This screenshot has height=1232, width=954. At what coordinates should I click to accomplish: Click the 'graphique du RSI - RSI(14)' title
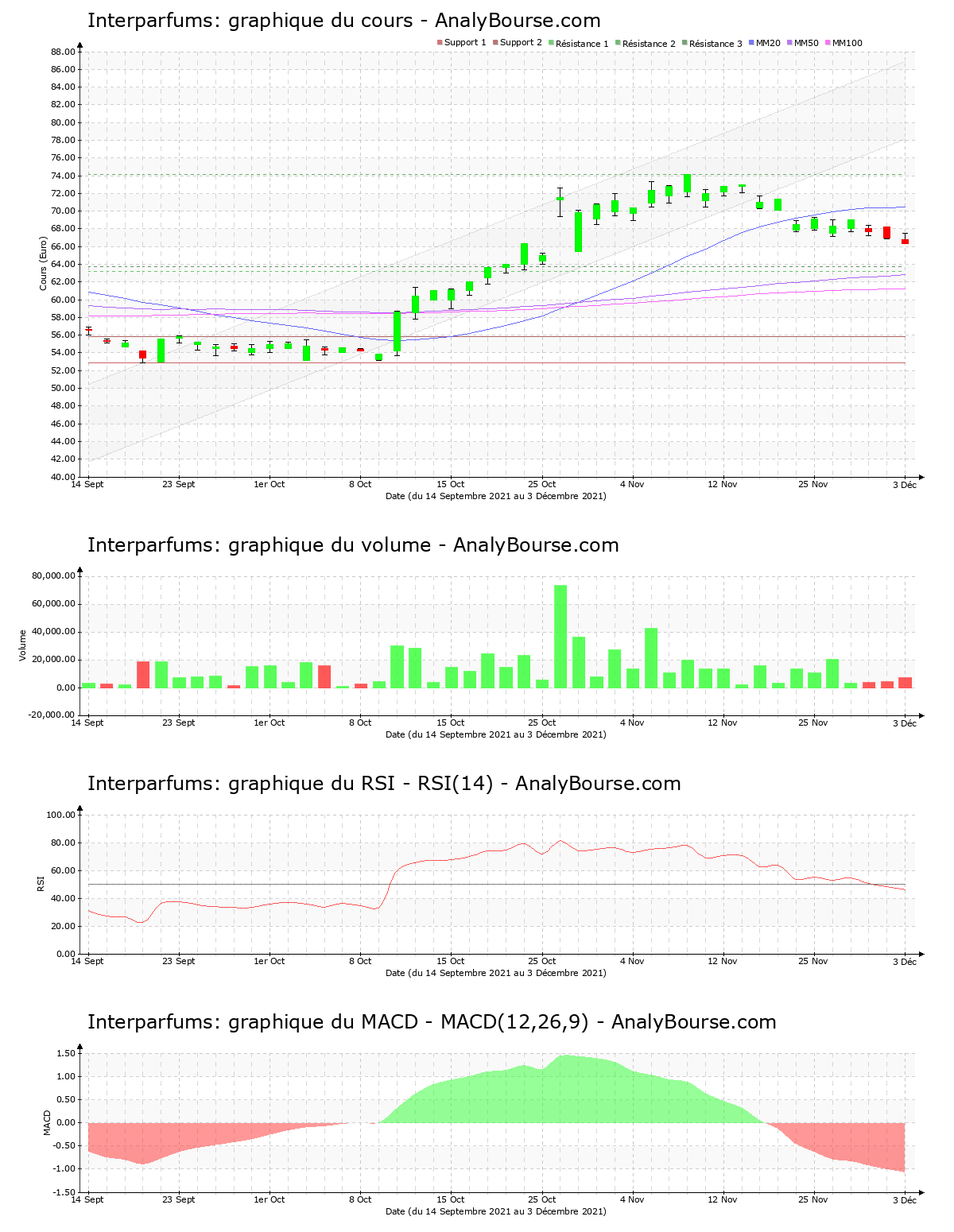point(384,784)
